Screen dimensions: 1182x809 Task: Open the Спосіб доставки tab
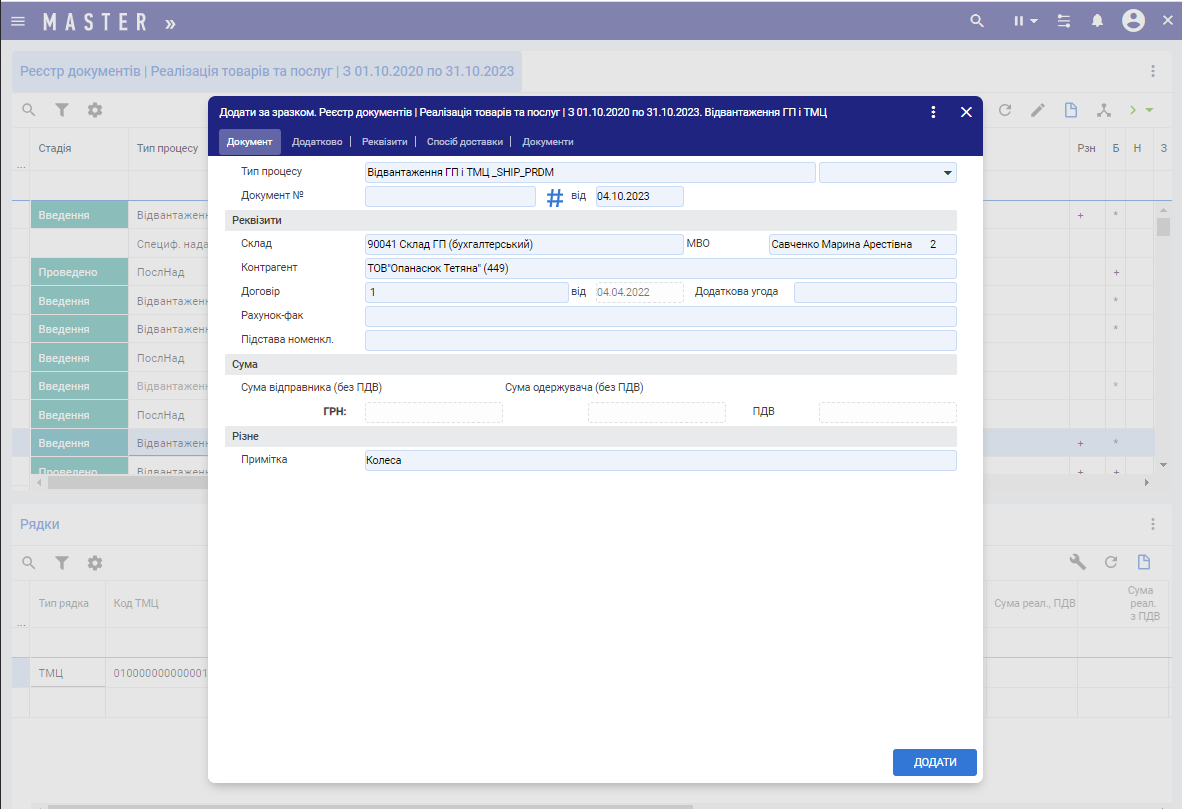click(464, 142)
